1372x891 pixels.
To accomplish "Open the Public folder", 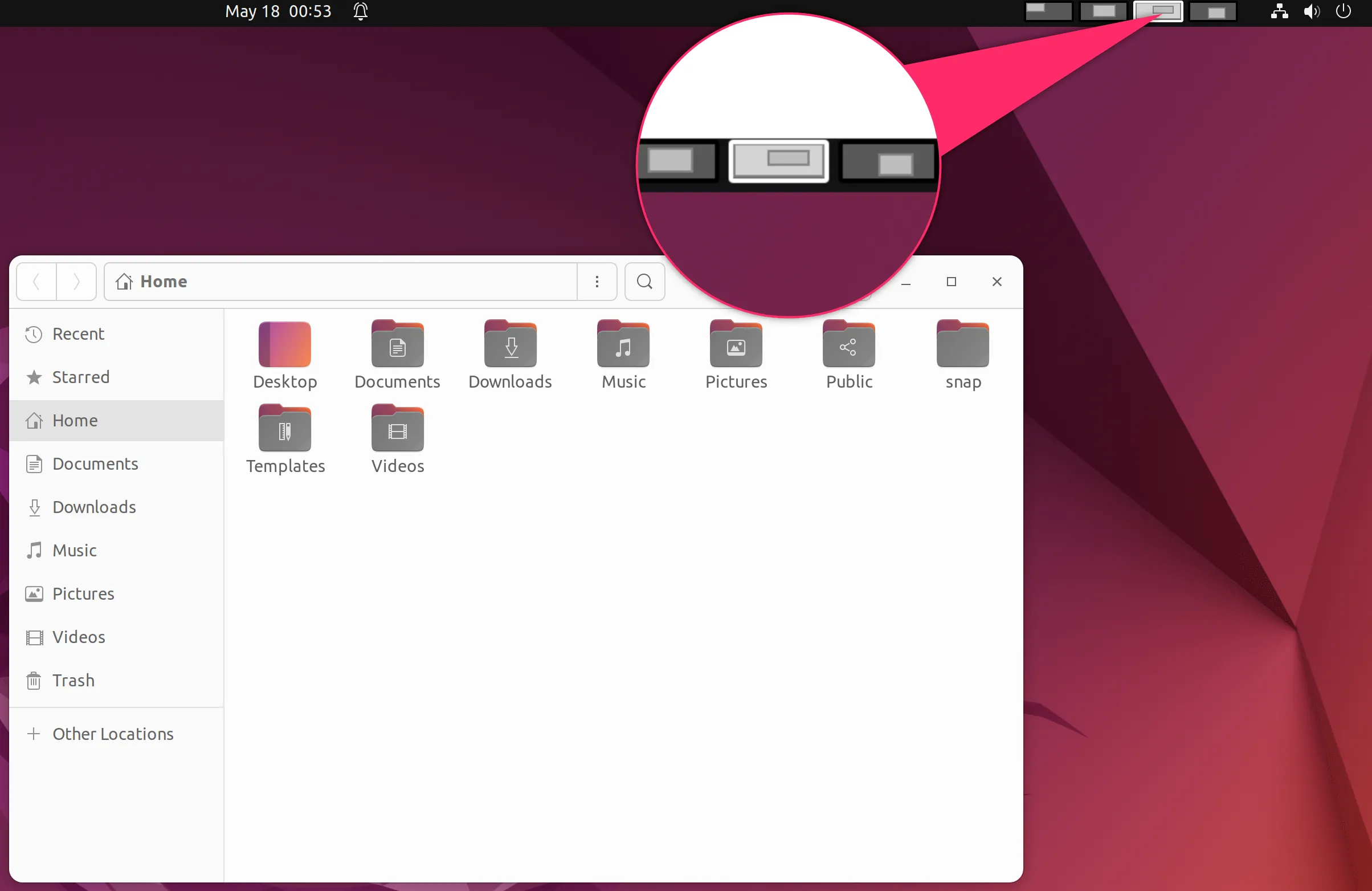I will (848, 346).
